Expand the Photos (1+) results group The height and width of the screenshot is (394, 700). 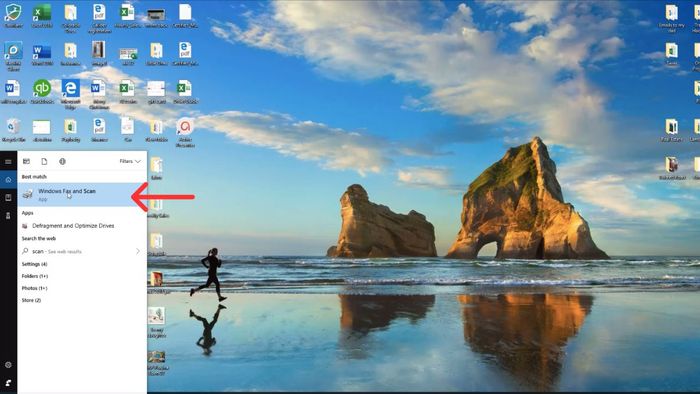[34, 288]
